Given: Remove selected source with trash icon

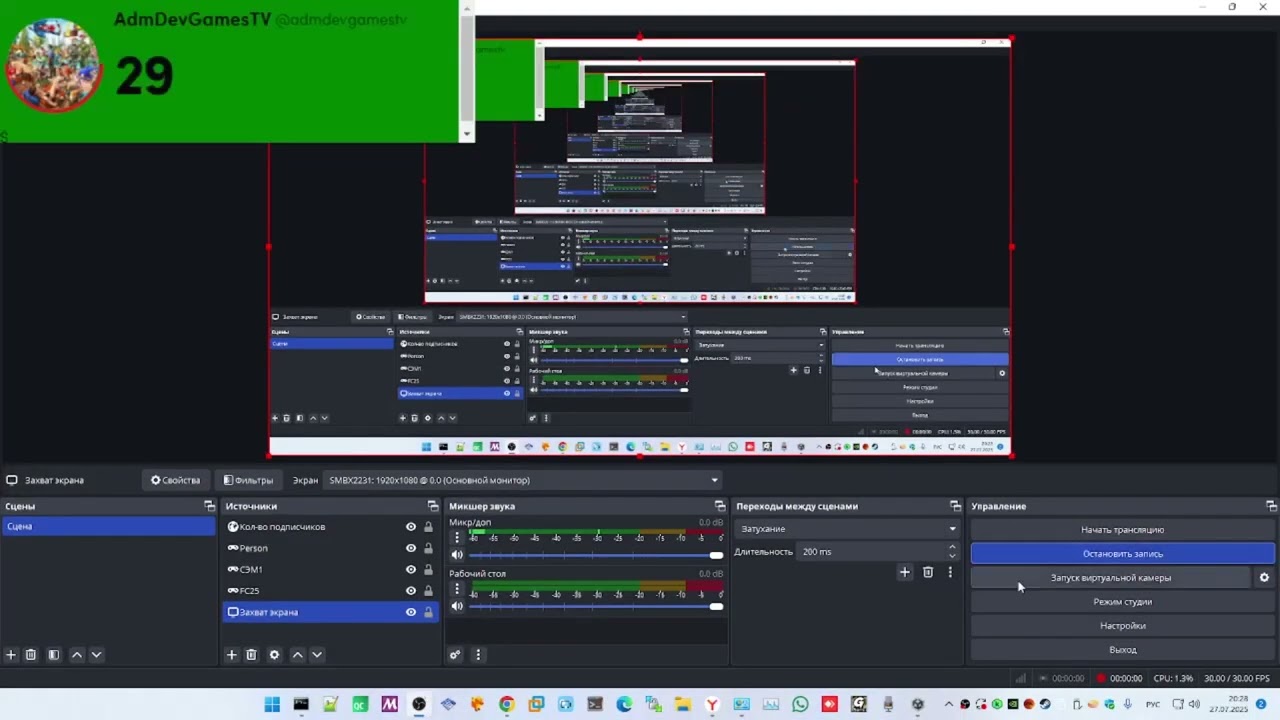Looking at the screenshot, I should coord(251,655).
